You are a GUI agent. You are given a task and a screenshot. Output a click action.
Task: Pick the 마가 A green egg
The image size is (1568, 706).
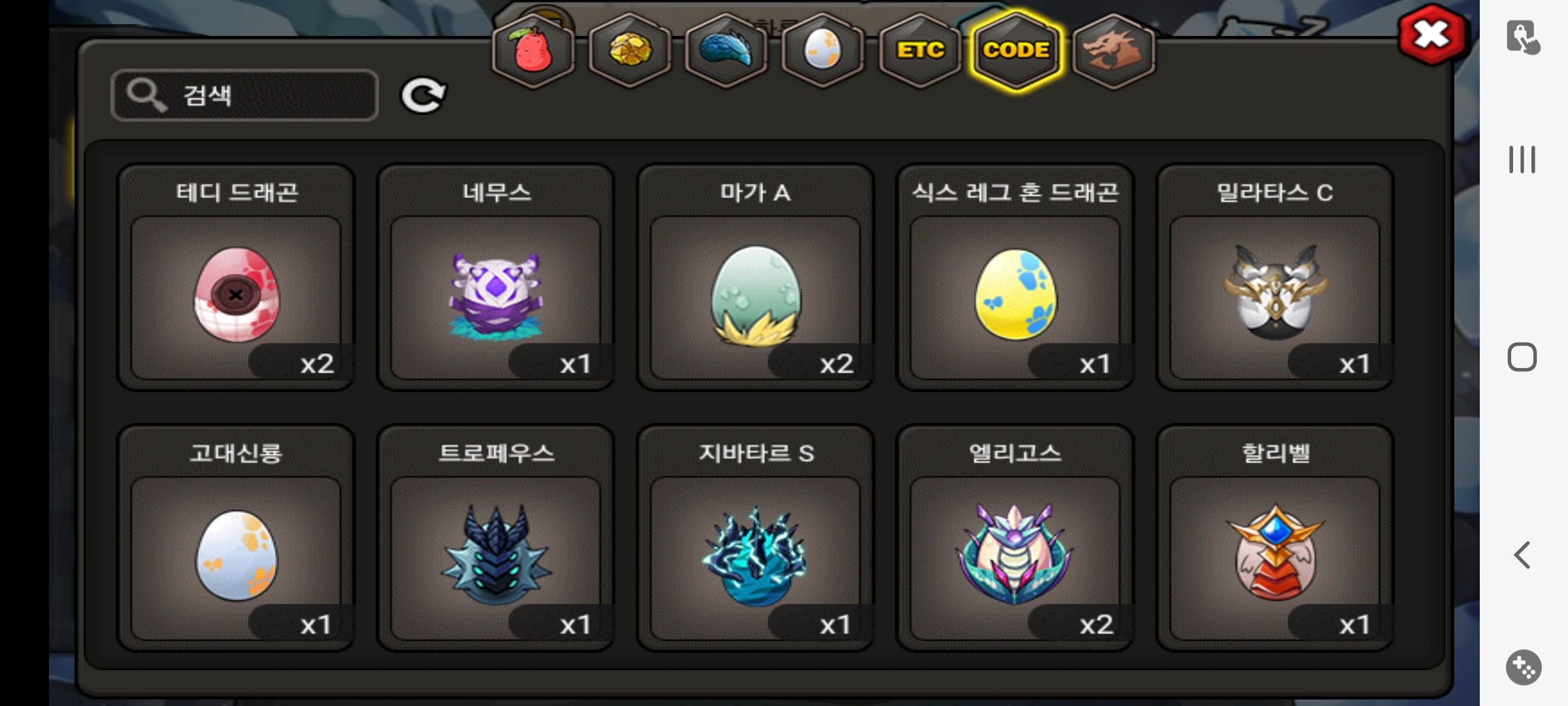pos(755,277)
